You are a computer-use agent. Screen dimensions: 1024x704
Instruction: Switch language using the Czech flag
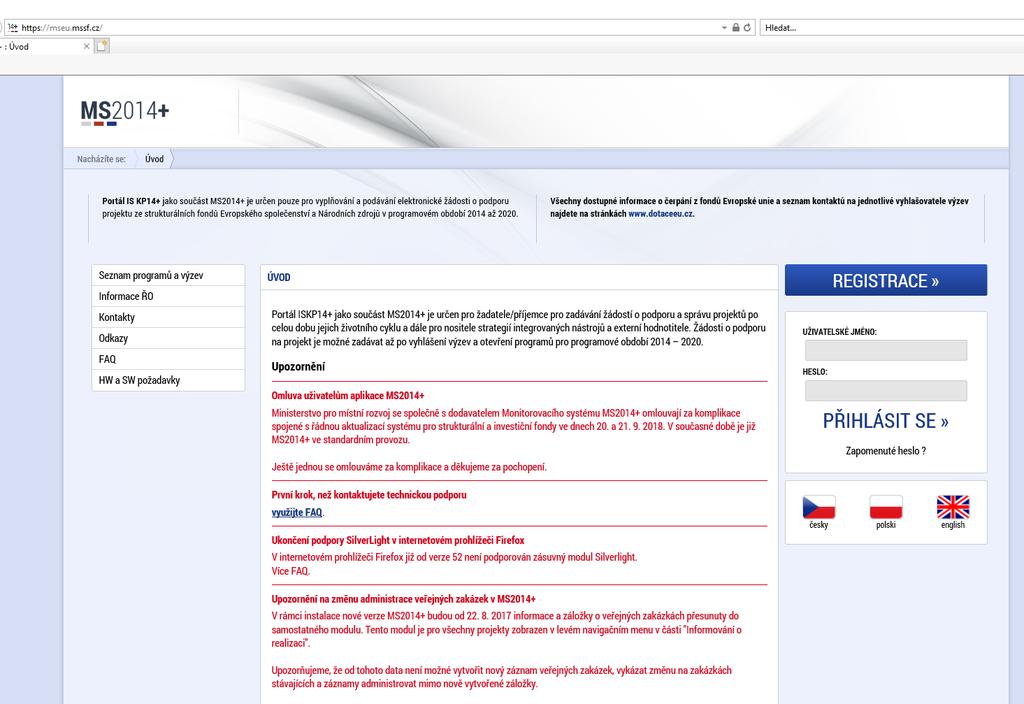pos(819,507)
